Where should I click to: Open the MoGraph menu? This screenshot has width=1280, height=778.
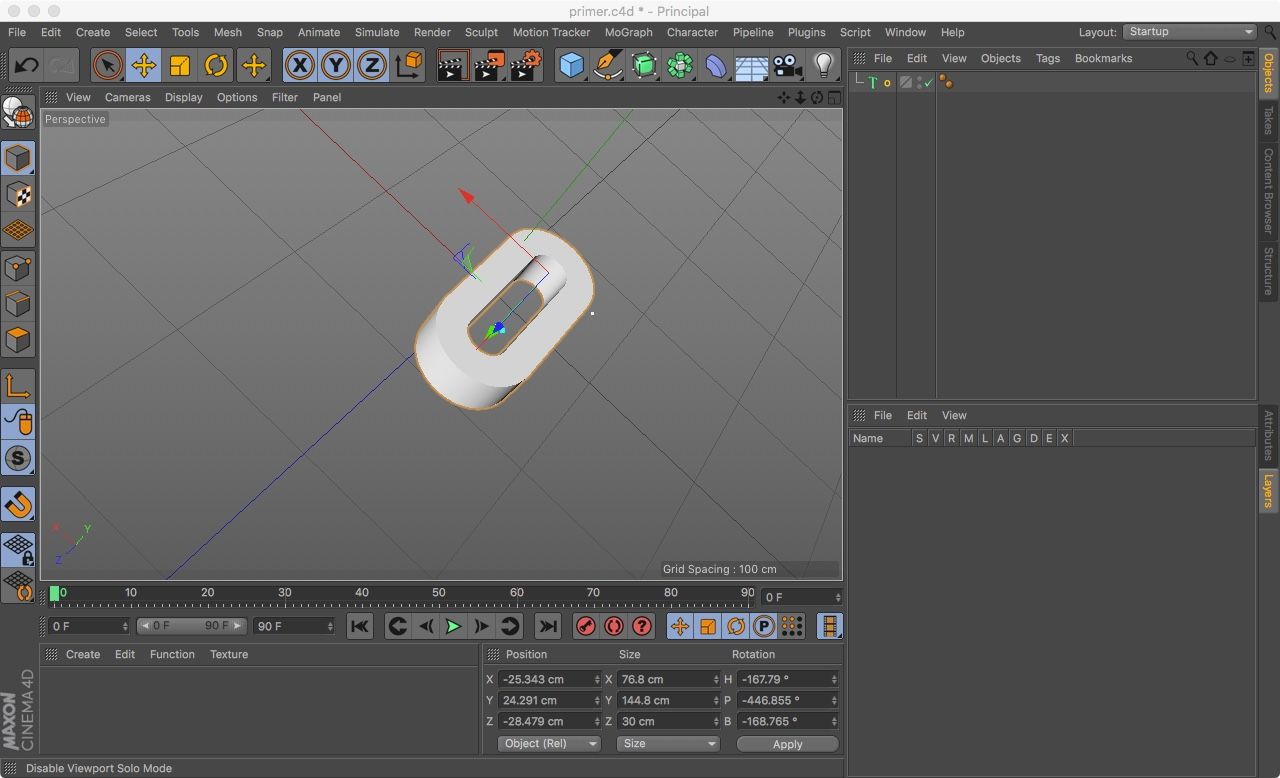628,32
